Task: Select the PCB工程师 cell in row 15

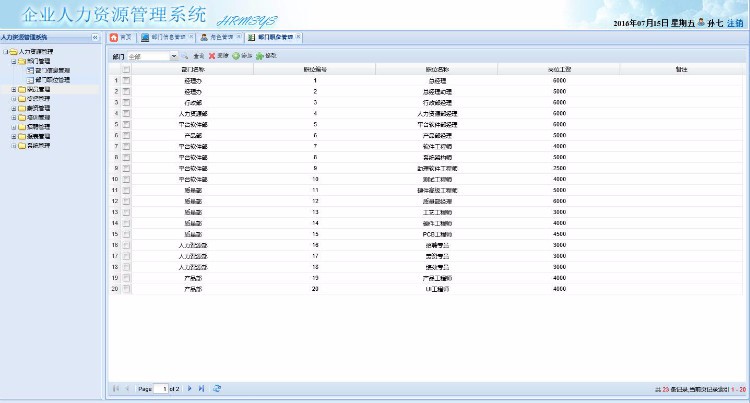Action: coord(437,234)
